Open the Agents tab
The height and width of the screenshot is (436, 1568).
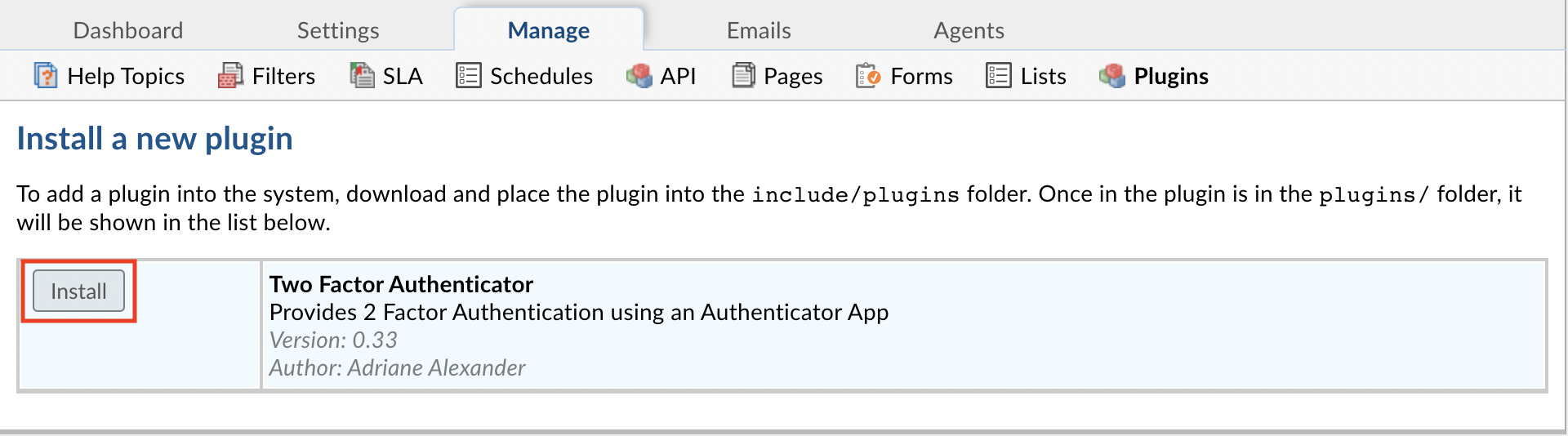(969, 30)
